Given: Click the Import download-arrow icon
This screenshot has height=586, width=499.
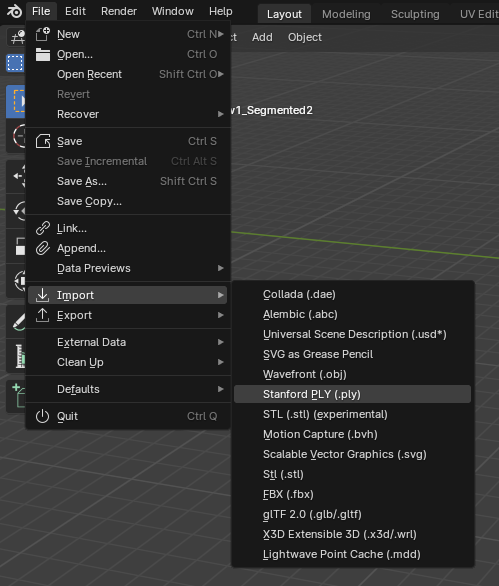Looking at the screenshot, I should tap(43, 295).
